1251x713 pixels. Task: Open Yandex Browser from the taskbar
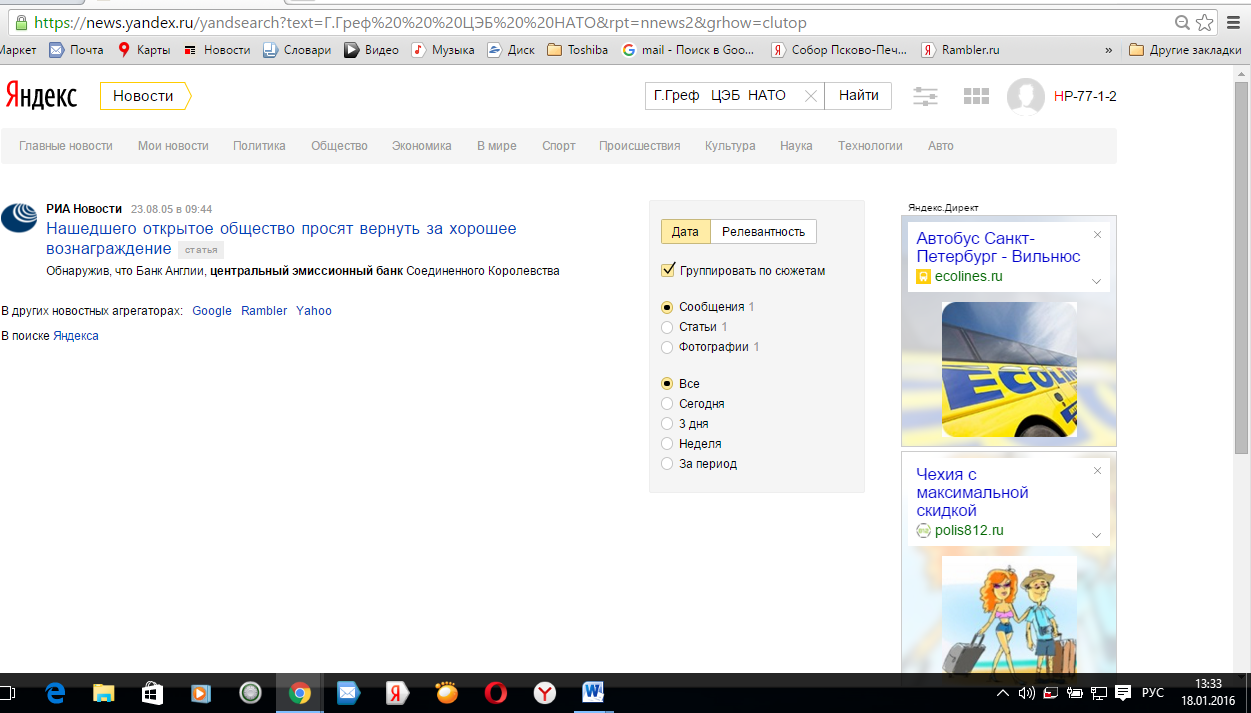545,692
